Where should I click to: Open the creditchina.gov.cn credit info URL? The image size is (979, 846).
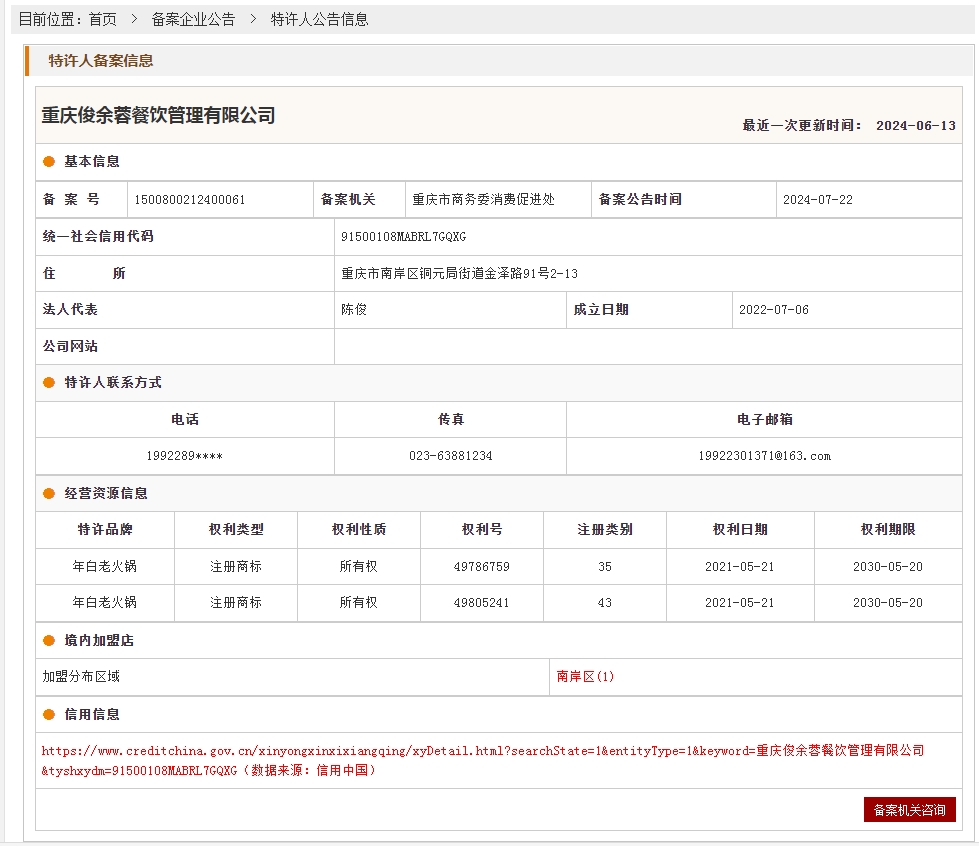(483, 760)
